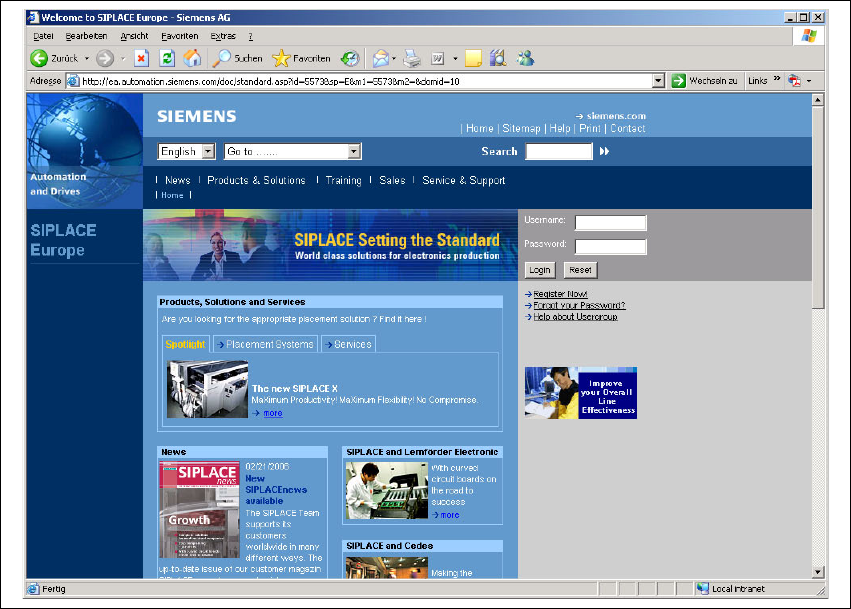Open Improve your Overall Line Effectiveness banner

581,392
